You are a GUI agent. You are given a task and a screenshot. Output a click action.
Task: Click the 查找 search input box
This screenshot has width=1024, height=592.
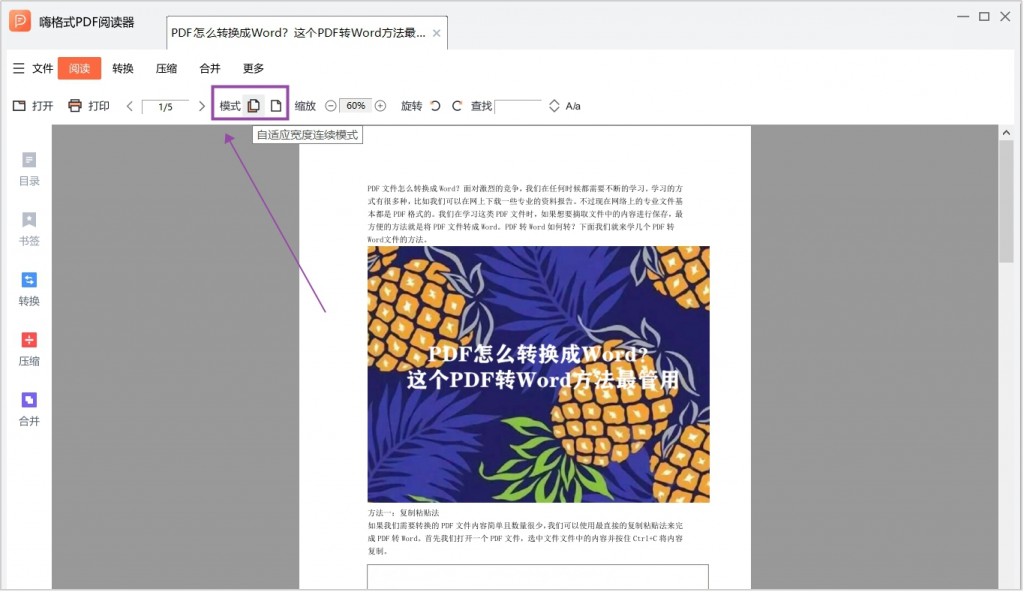518,107
